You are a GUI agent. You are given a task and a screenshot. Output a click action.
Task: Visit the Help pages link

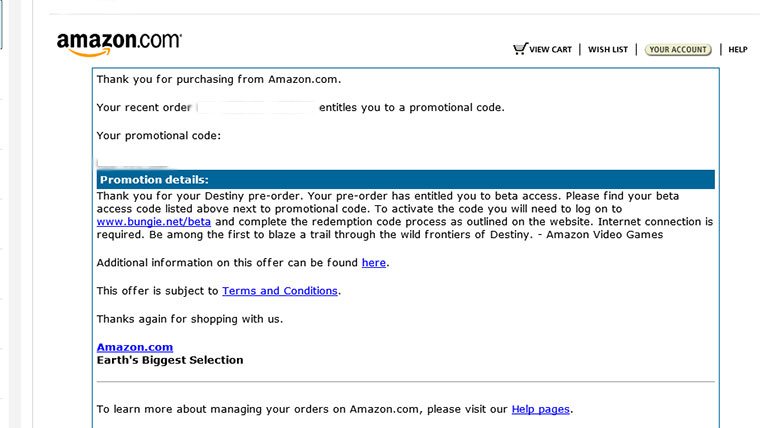click(540, 409)
